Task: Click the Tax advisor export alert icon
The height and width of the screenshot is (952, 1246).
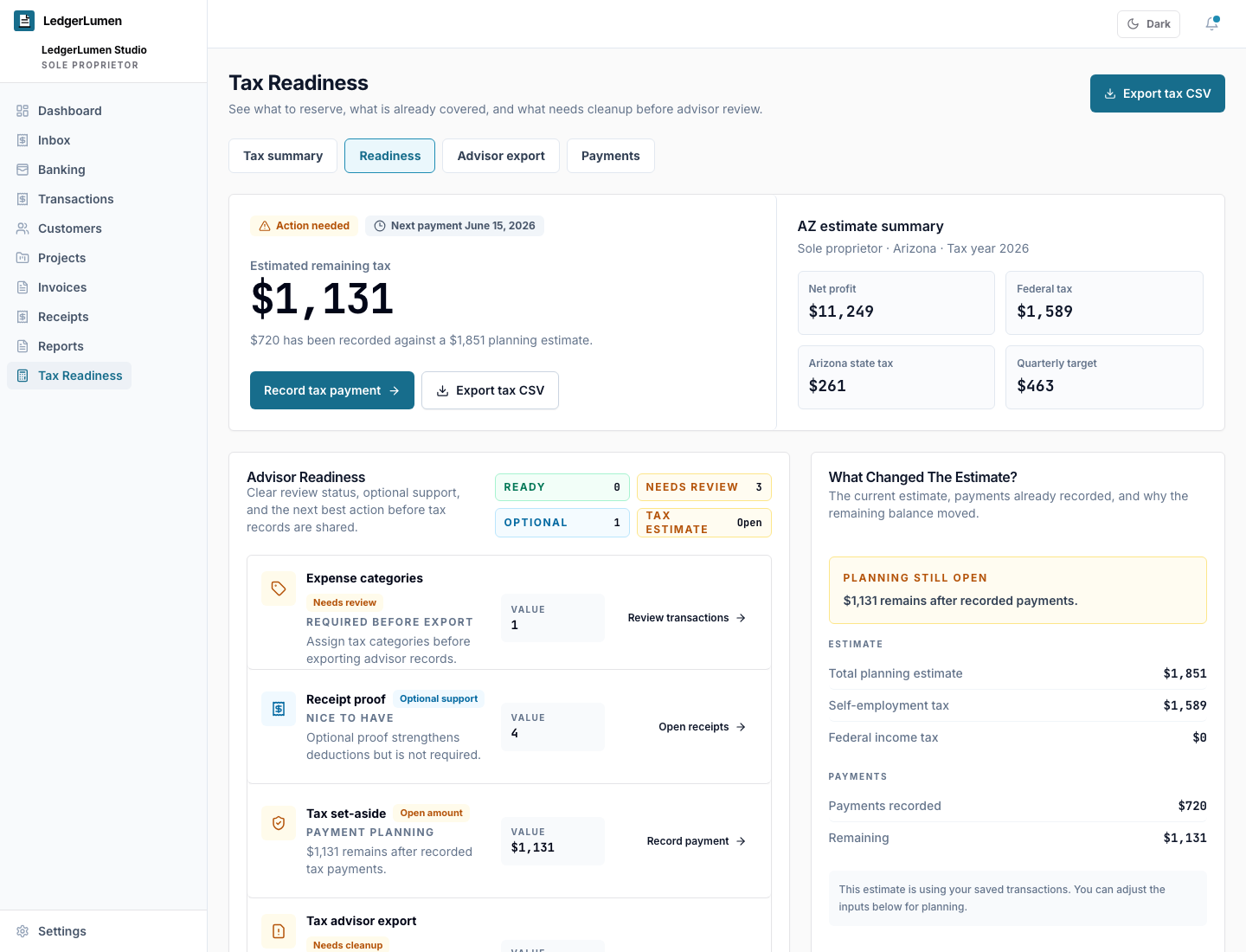Action: pyautogui.click(x=279, y=931)
